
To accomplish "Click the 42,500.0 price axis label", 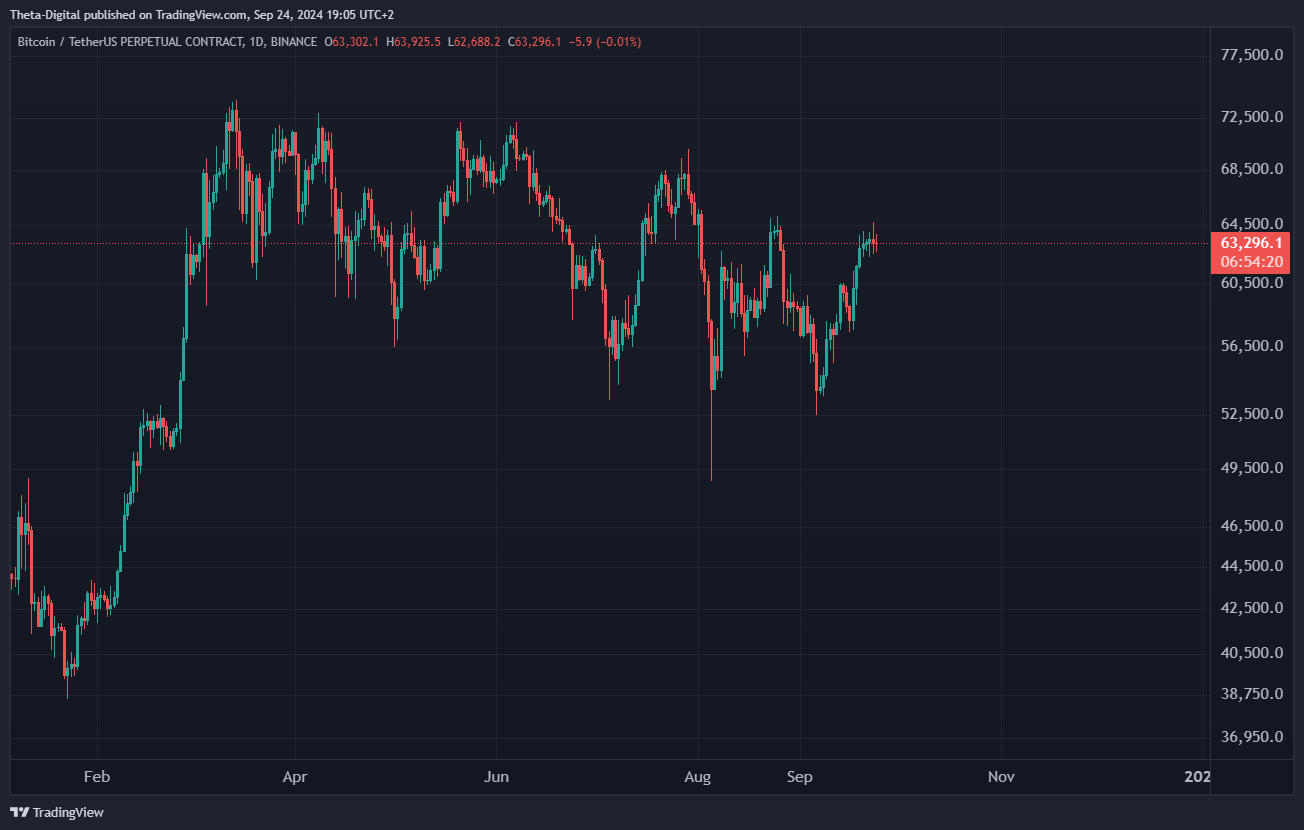I will pos(1253,608).
